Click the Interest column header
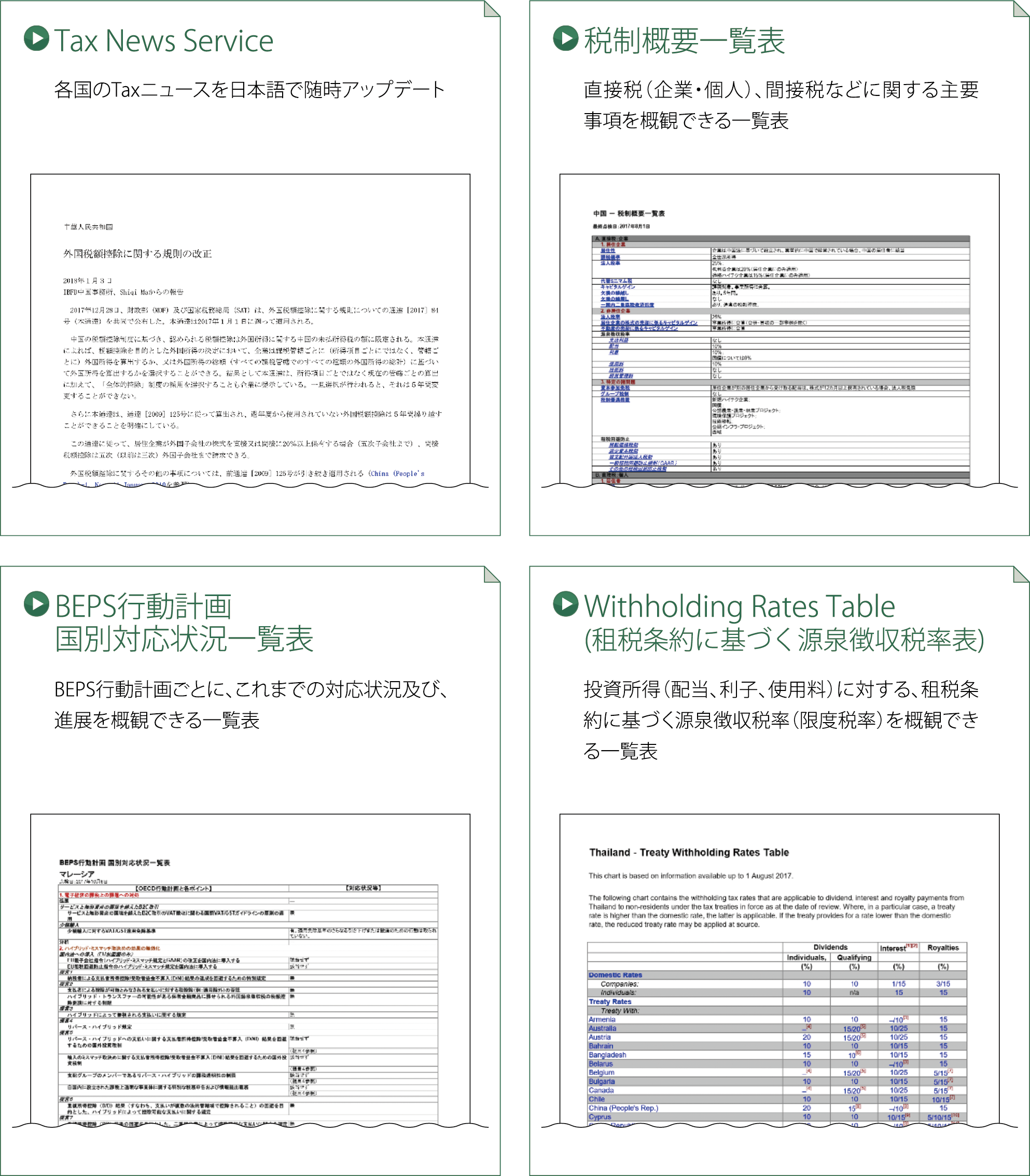 coord(898,948)
